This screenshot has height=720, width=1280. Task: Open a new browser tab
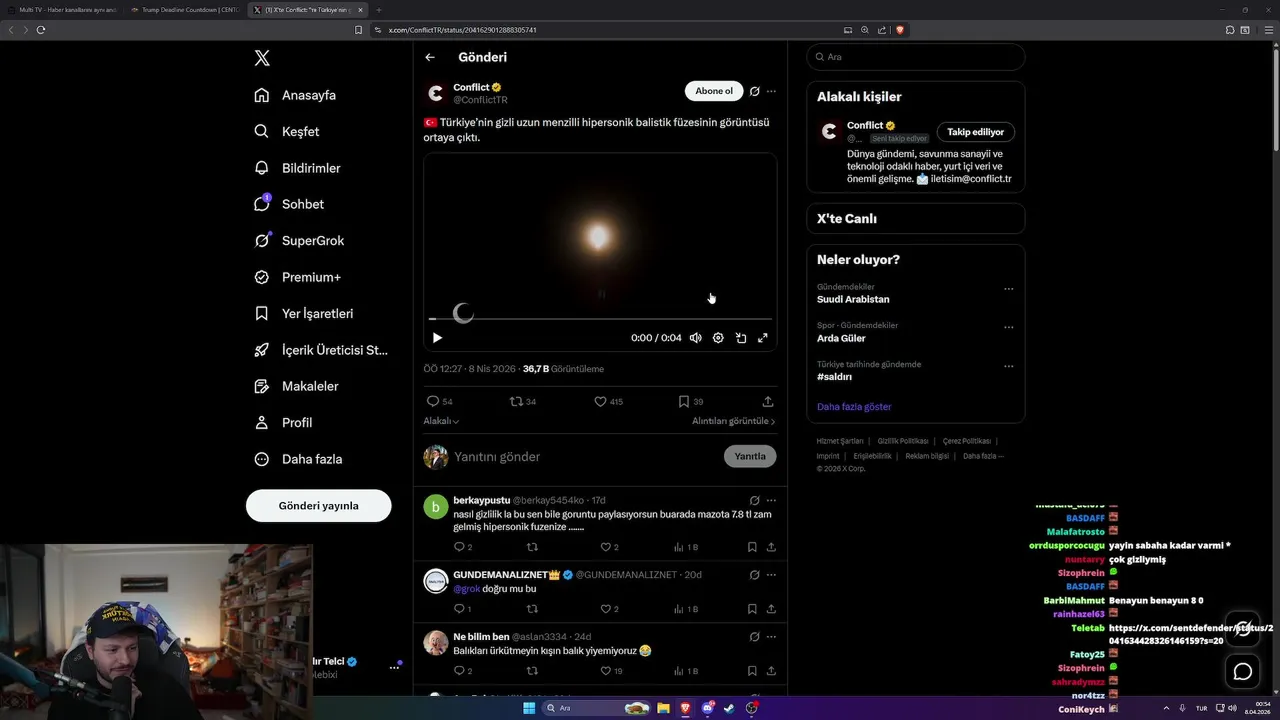pos(378,10)
